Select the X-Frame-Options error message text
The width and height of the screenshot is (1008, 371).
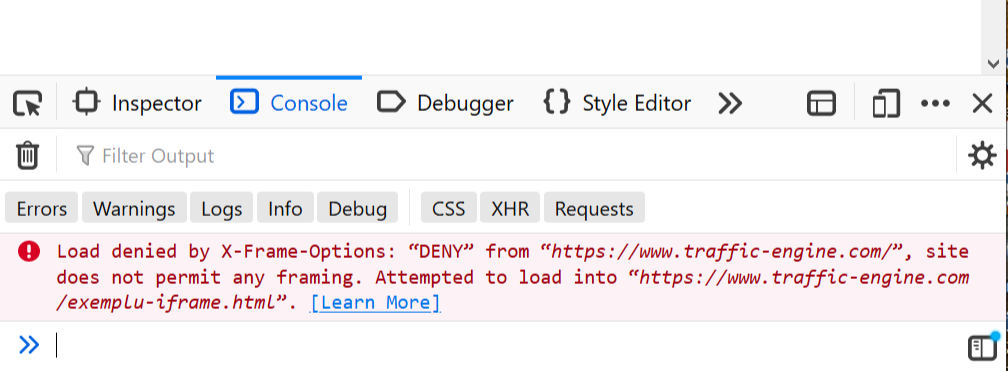512,277
